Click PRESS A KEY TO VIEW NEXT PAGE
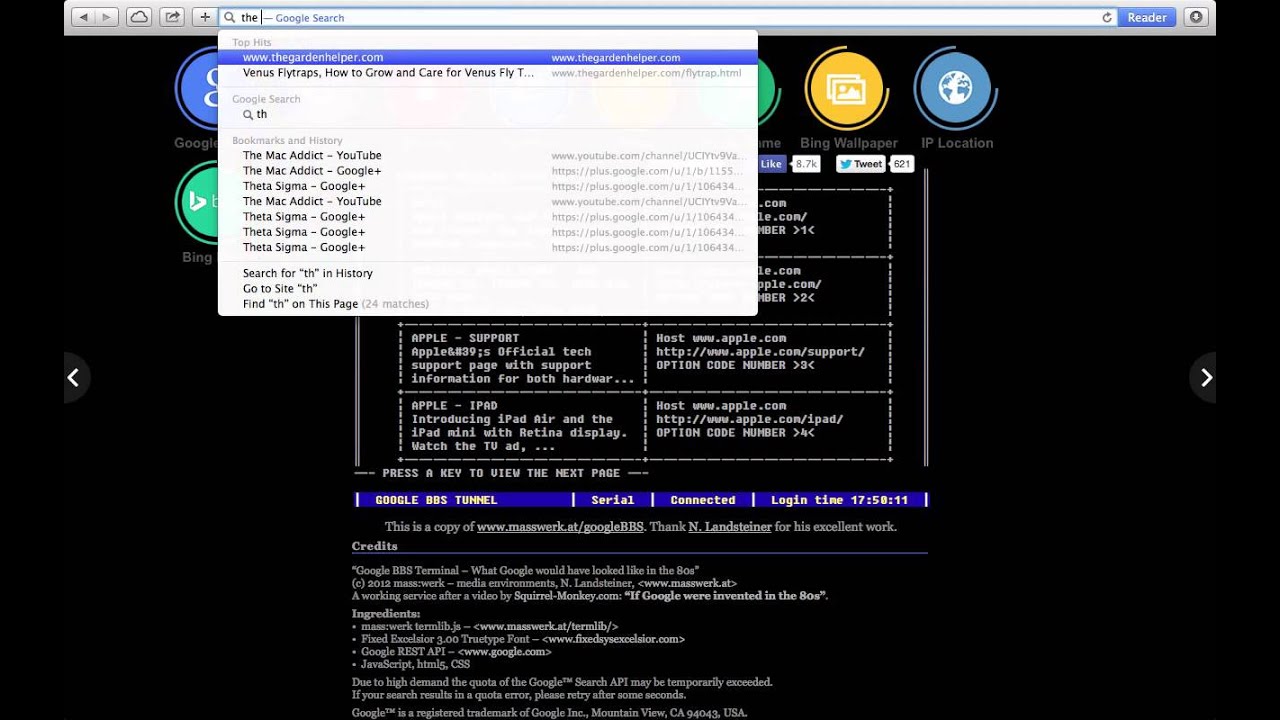 501,473
